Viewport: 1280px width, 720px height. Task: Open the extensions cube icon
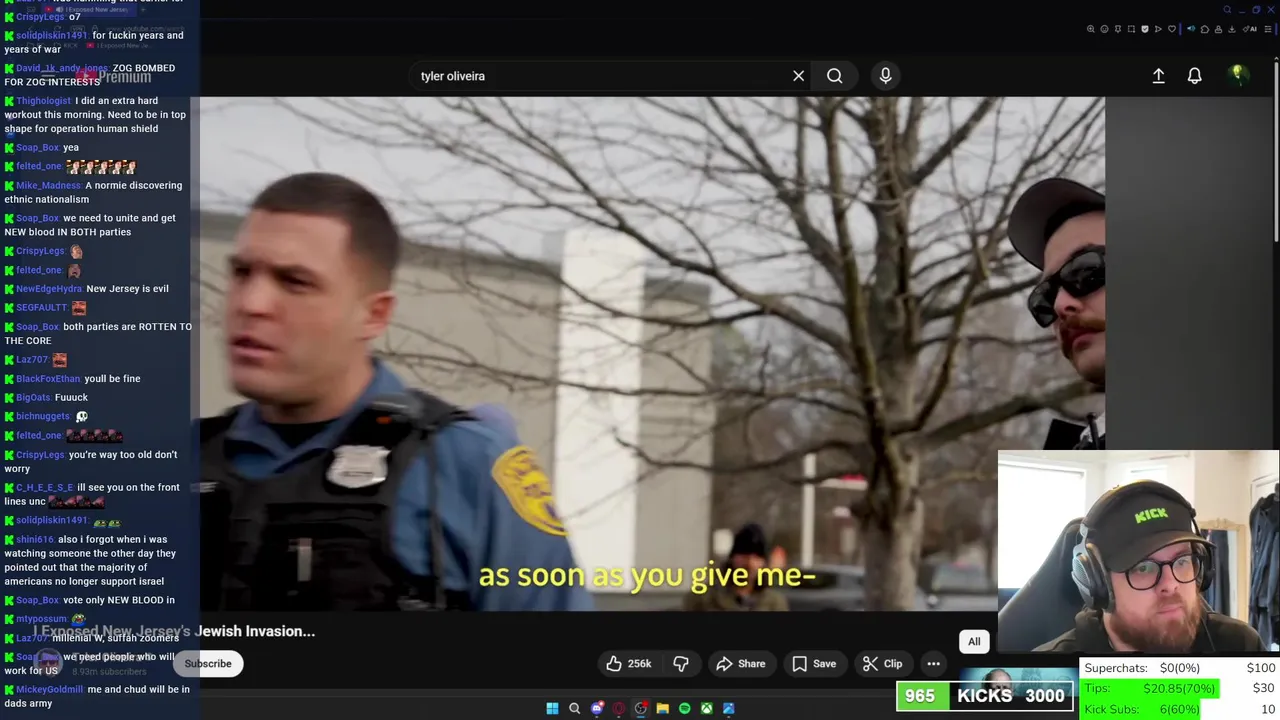tap(1205, 29)
